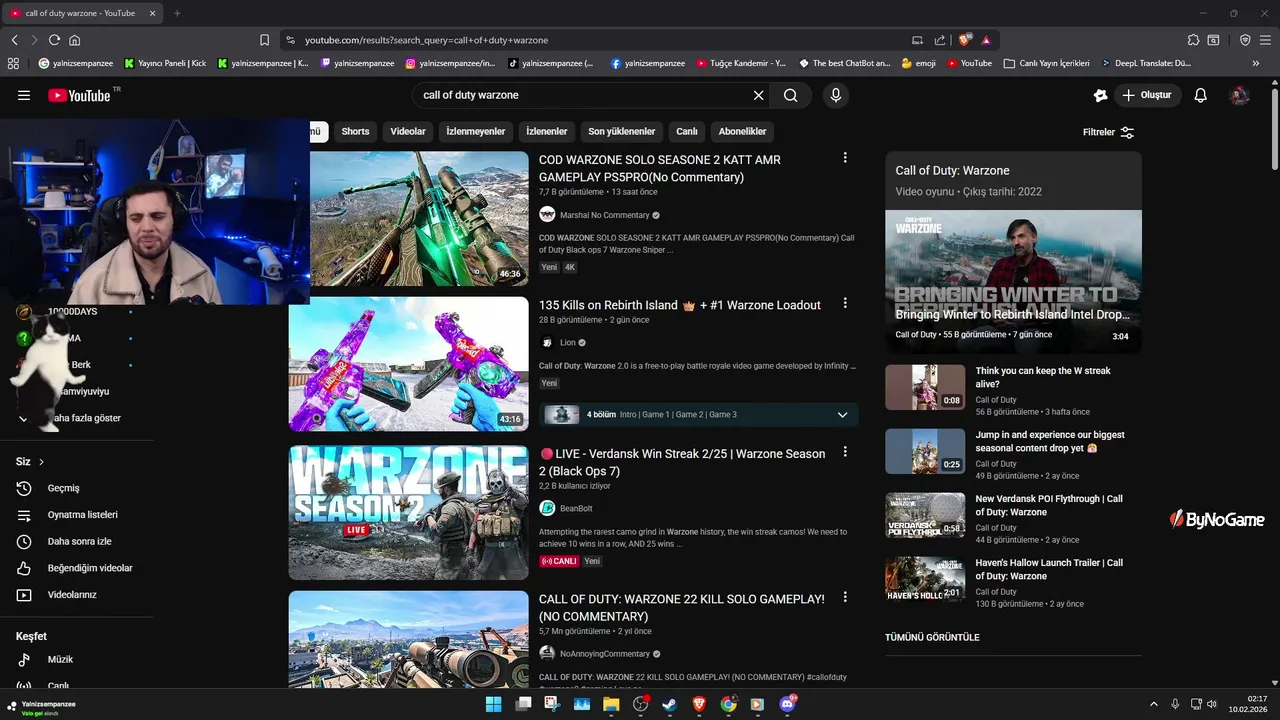The height and width of the screenshot is (720, 1280).
Task: Select the Shorts filter chip
Action: pos(355,131)
